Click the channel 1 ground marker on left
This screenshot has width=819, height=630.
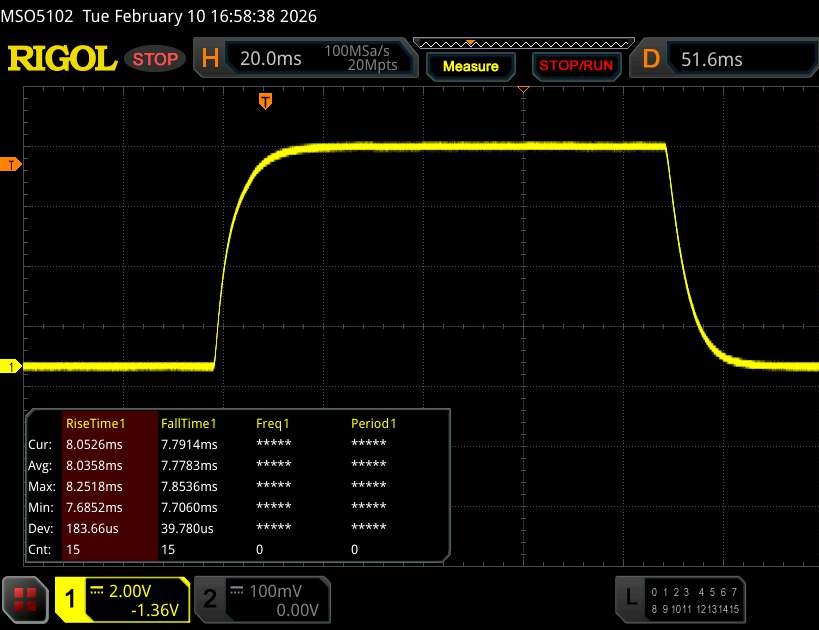(12, 367)
